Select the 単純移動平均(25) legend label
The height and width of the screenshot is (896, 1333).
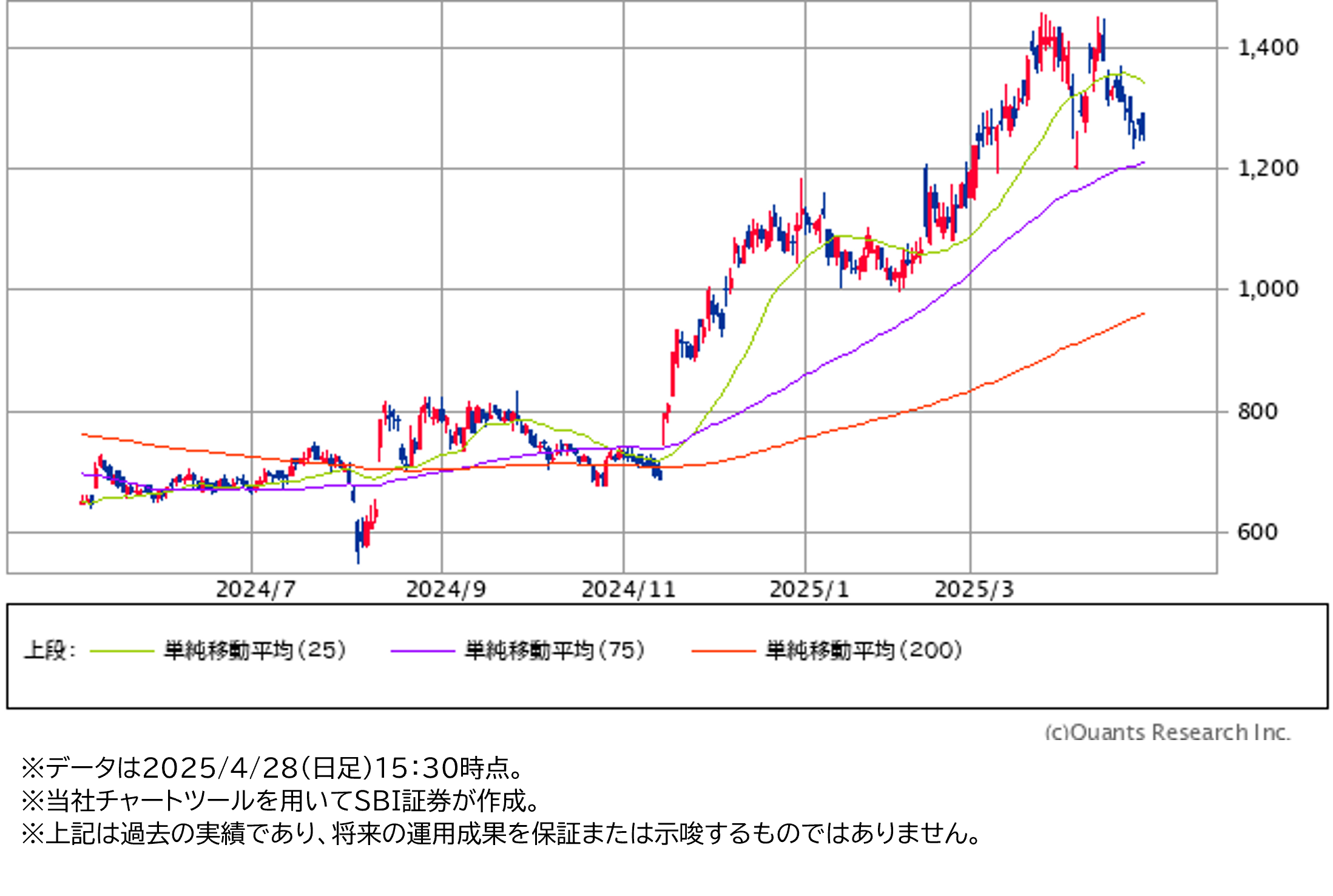tap(255, 650)
